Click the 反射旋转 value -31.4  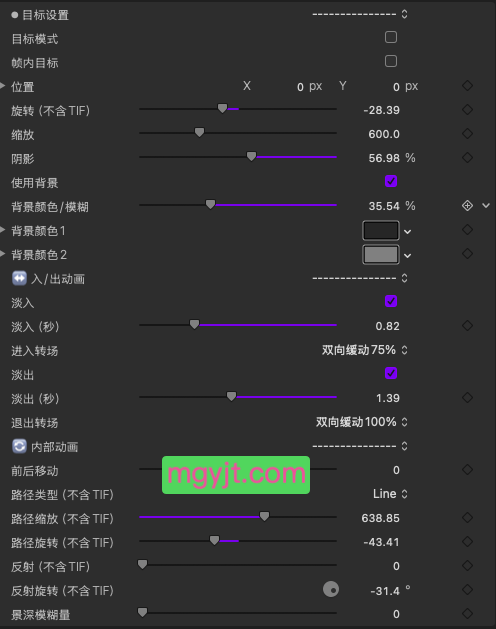click(x=385, y=591)
